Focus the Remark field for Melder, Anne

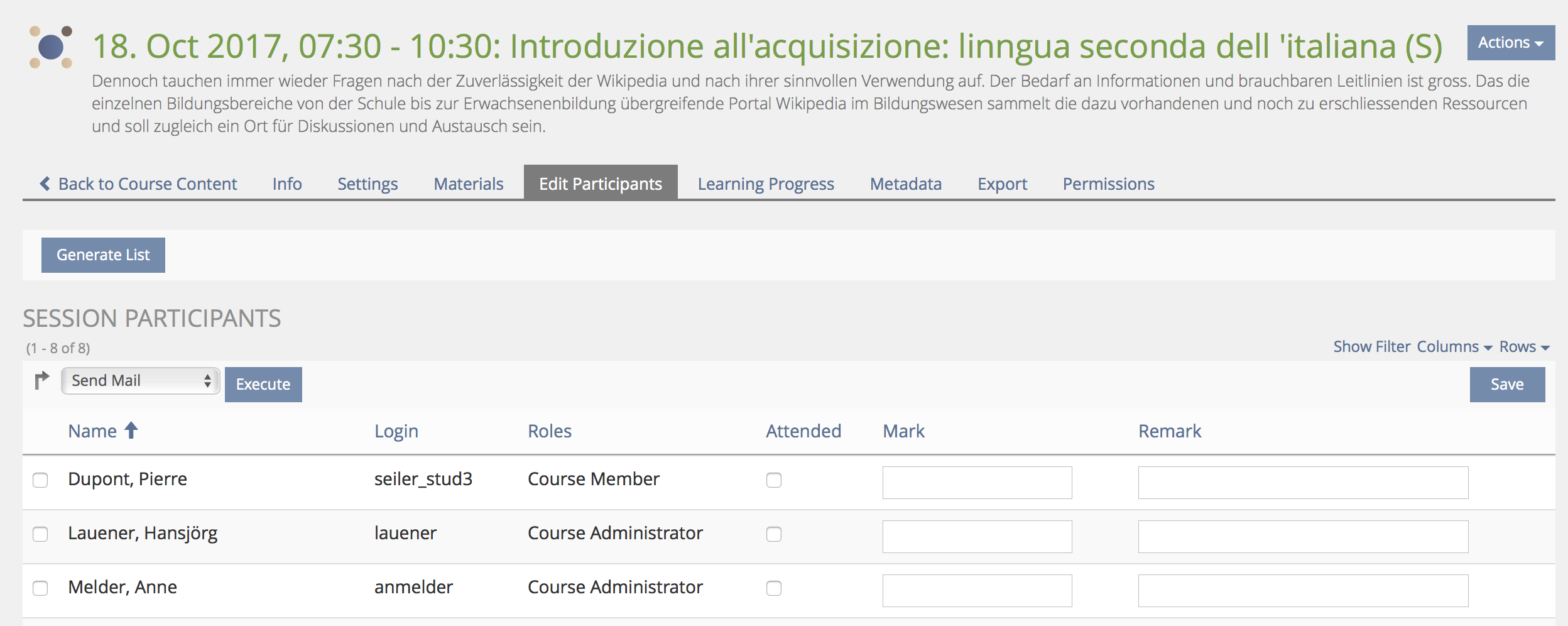[x=1303, y=591]
